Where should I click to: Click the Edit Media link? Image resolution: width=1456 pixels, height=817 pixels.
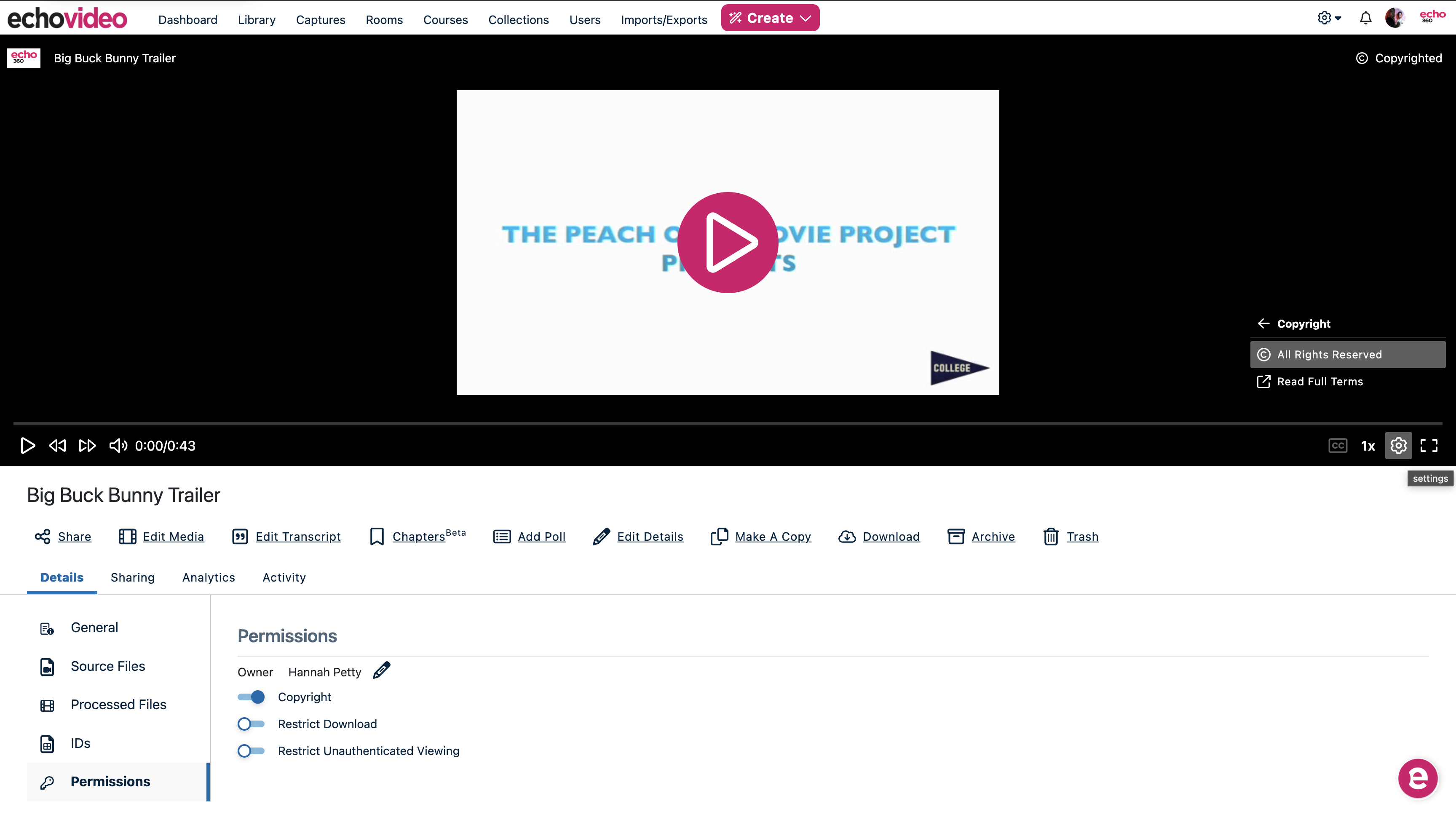(x=161, y=536)
